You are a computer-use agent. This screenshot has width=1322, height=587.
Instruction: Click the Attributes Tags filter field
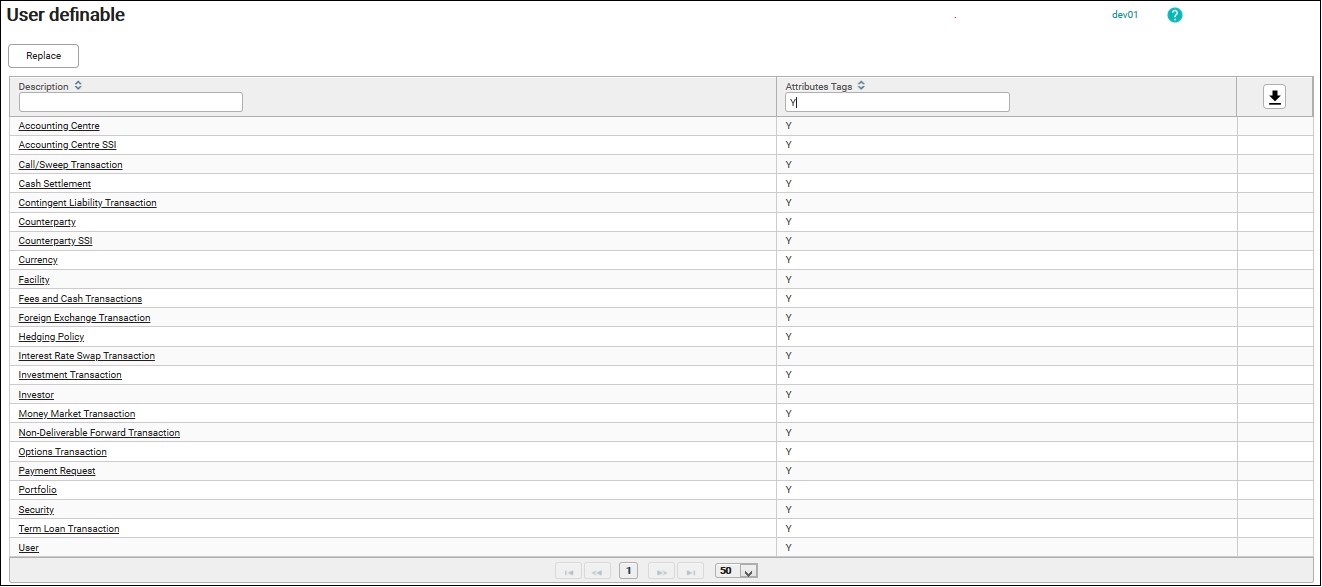(897, 102)
